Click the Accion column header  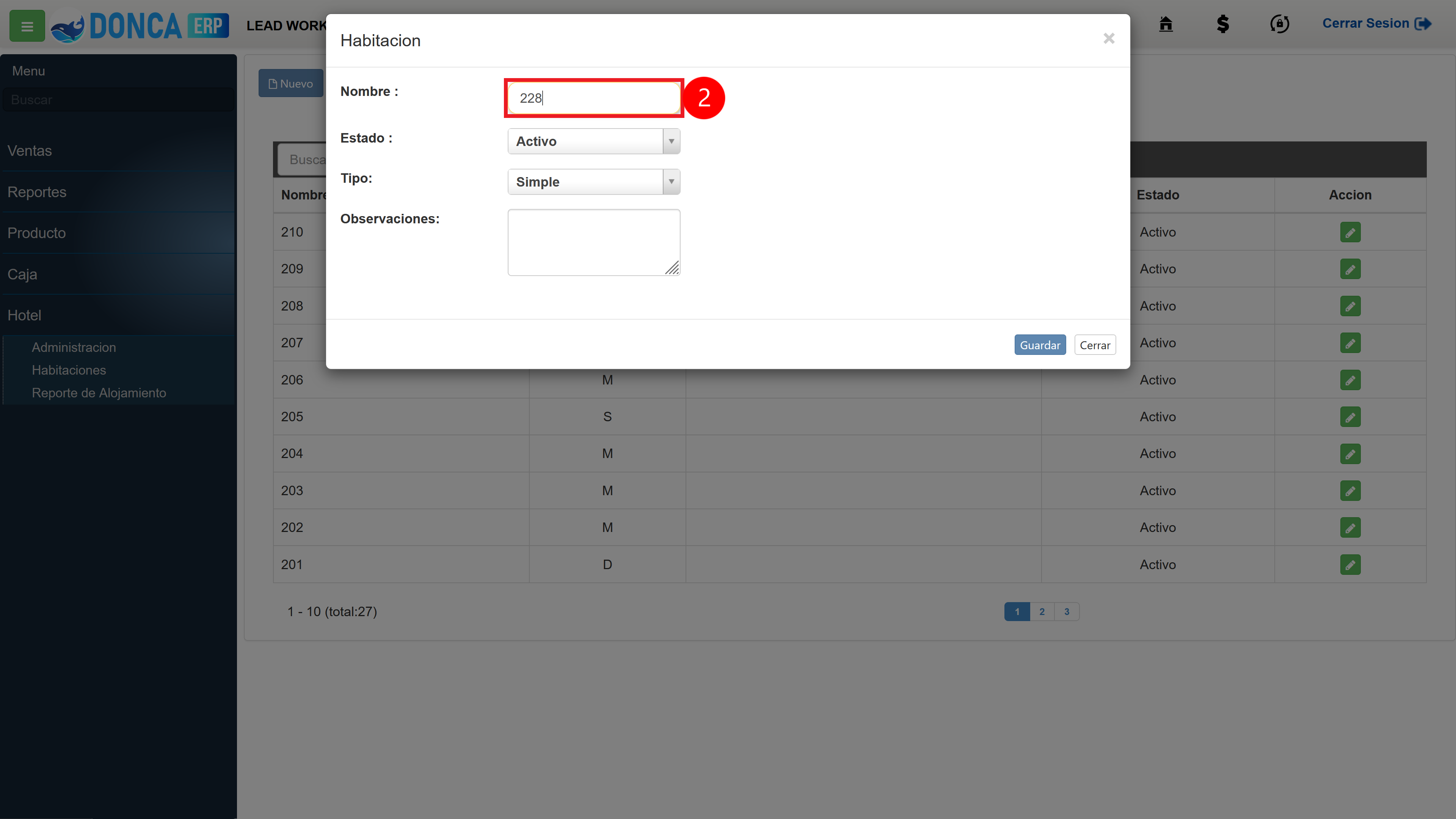pyautogui.click(x=1350, y=195)
